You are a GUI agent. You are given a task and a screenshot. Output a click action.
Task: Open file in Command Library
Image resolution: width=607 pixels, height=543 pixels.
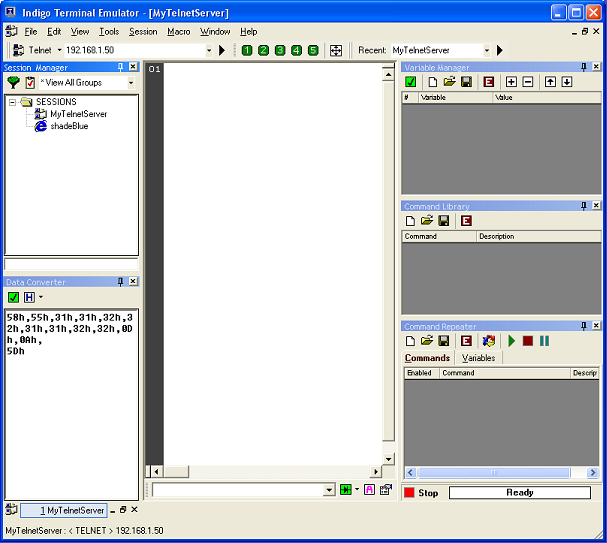427,221
